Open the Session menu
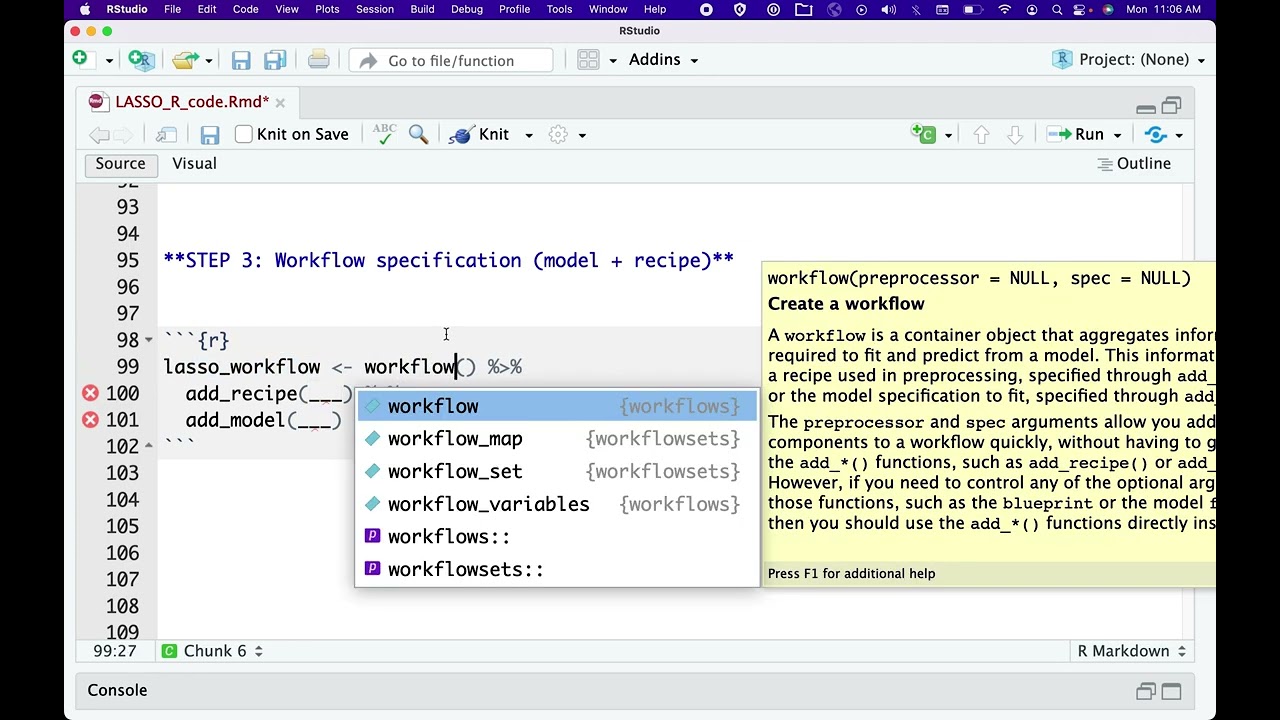 coord(375,9)
